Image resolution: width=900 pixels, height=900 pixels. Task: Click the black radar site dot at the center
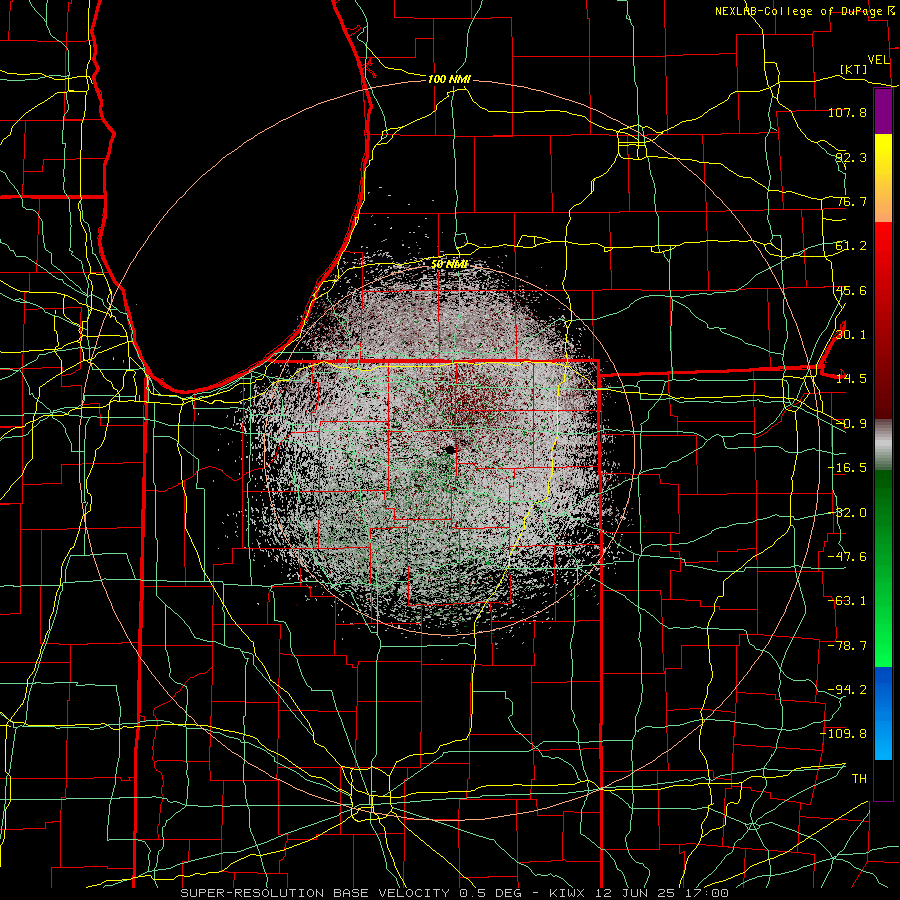(451, 449)
